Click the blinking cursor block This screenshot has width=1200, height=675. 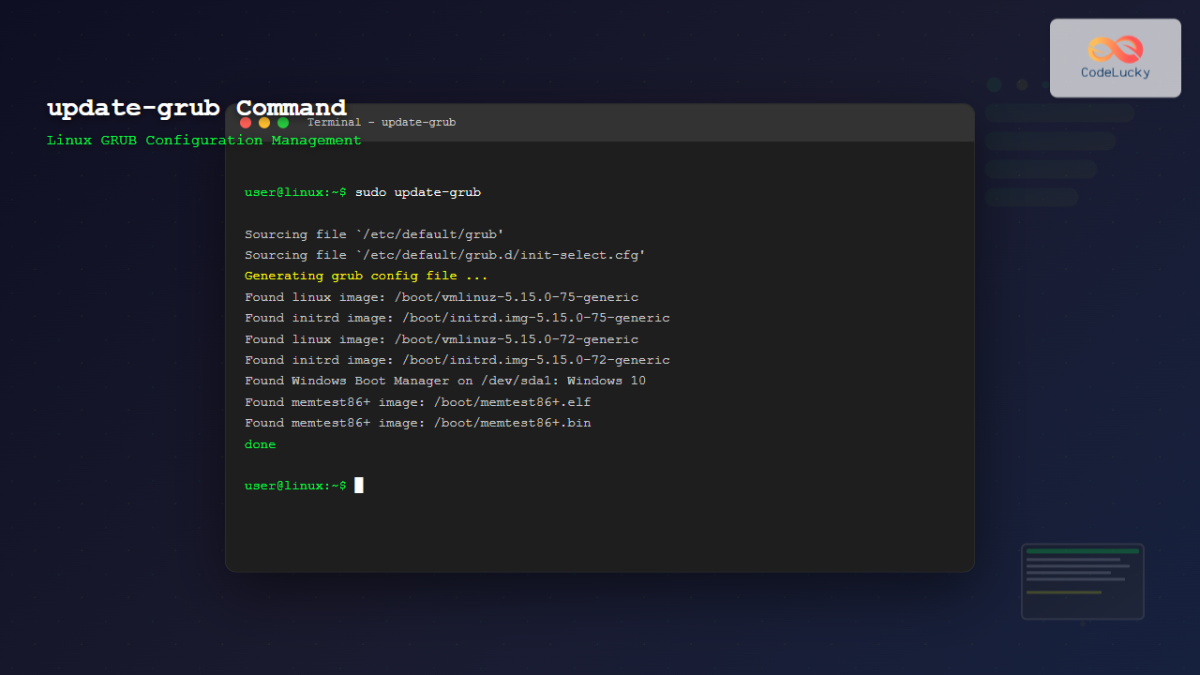coord(359,485)
